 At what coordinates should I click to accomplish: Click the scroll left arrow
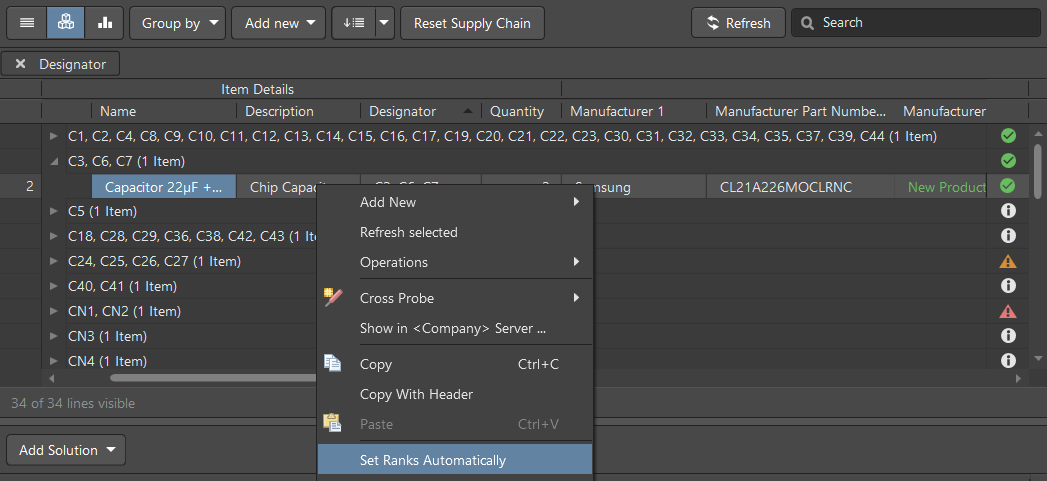(52, 378)
